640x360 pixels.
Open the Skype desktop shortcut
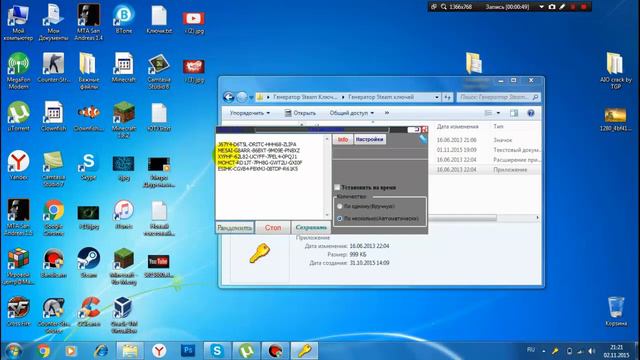pos(89,165)
